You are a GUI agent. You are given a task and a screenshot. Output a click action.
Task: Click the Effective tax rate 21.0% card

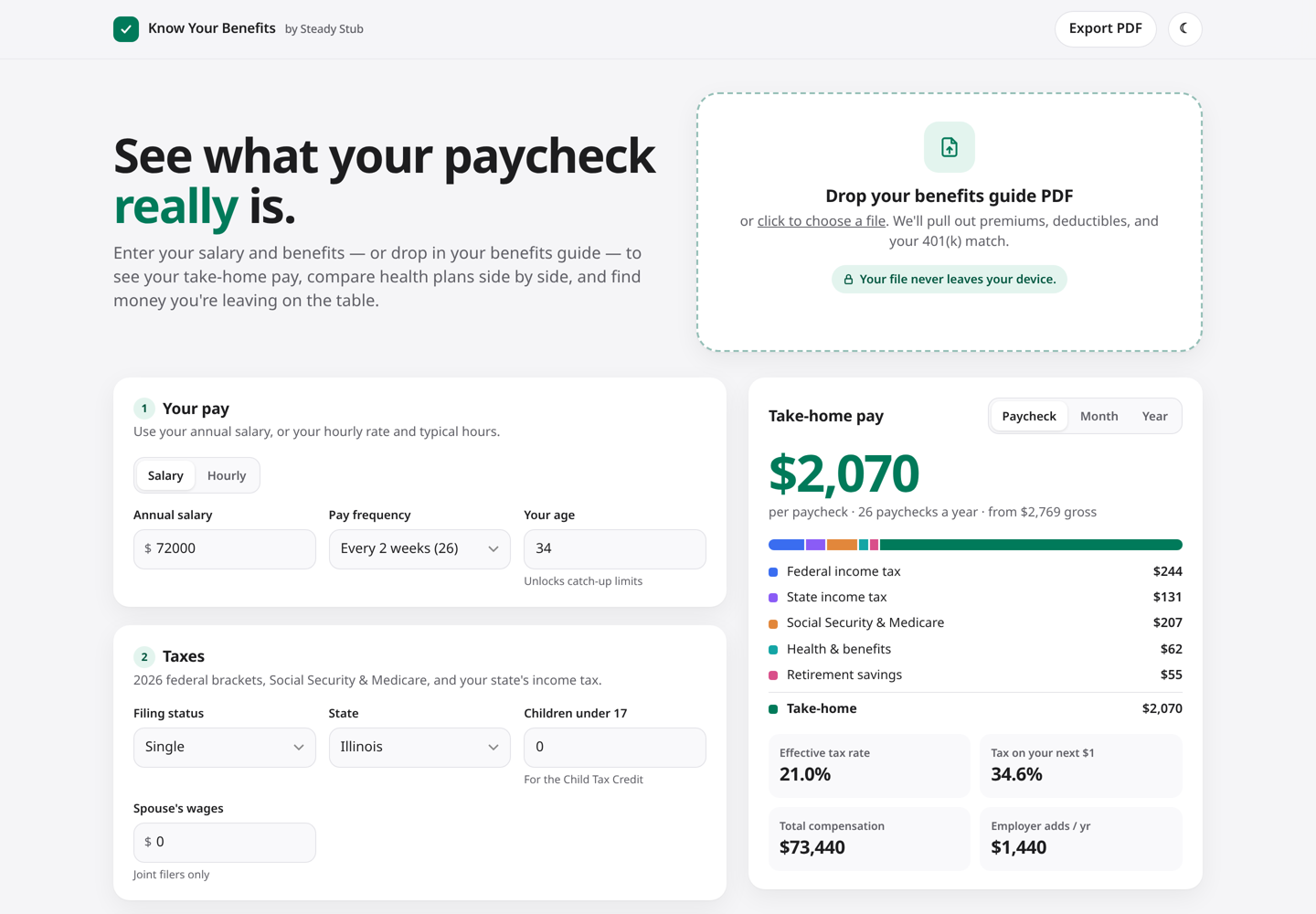click(x=869, y=766)
